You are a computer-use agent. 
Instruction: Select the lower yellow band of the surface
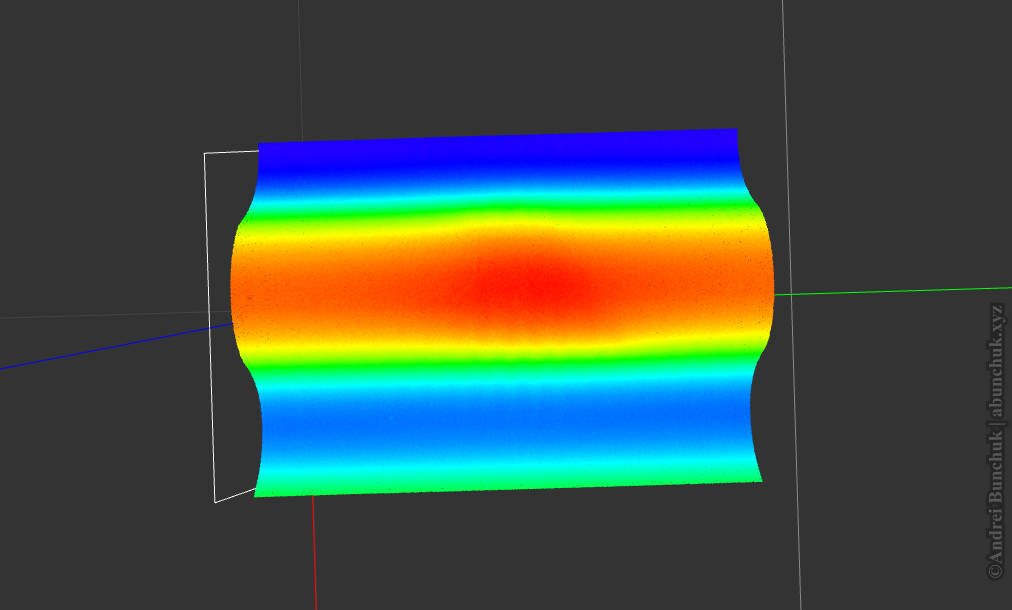pyautogui.click(x=500, y=355)
